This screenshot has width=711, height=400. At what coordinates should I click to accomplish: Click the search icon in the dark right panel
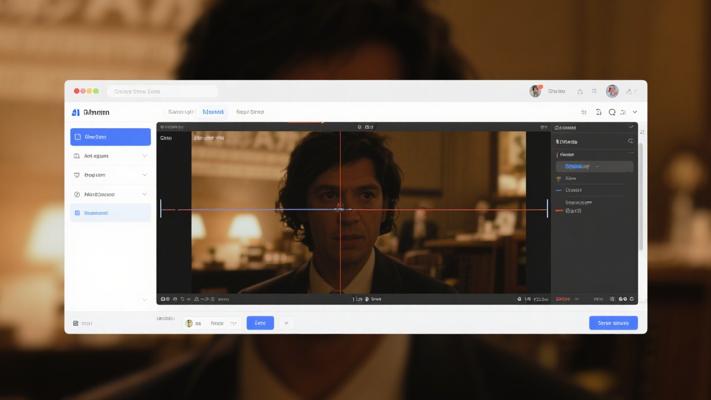[630, 141]
